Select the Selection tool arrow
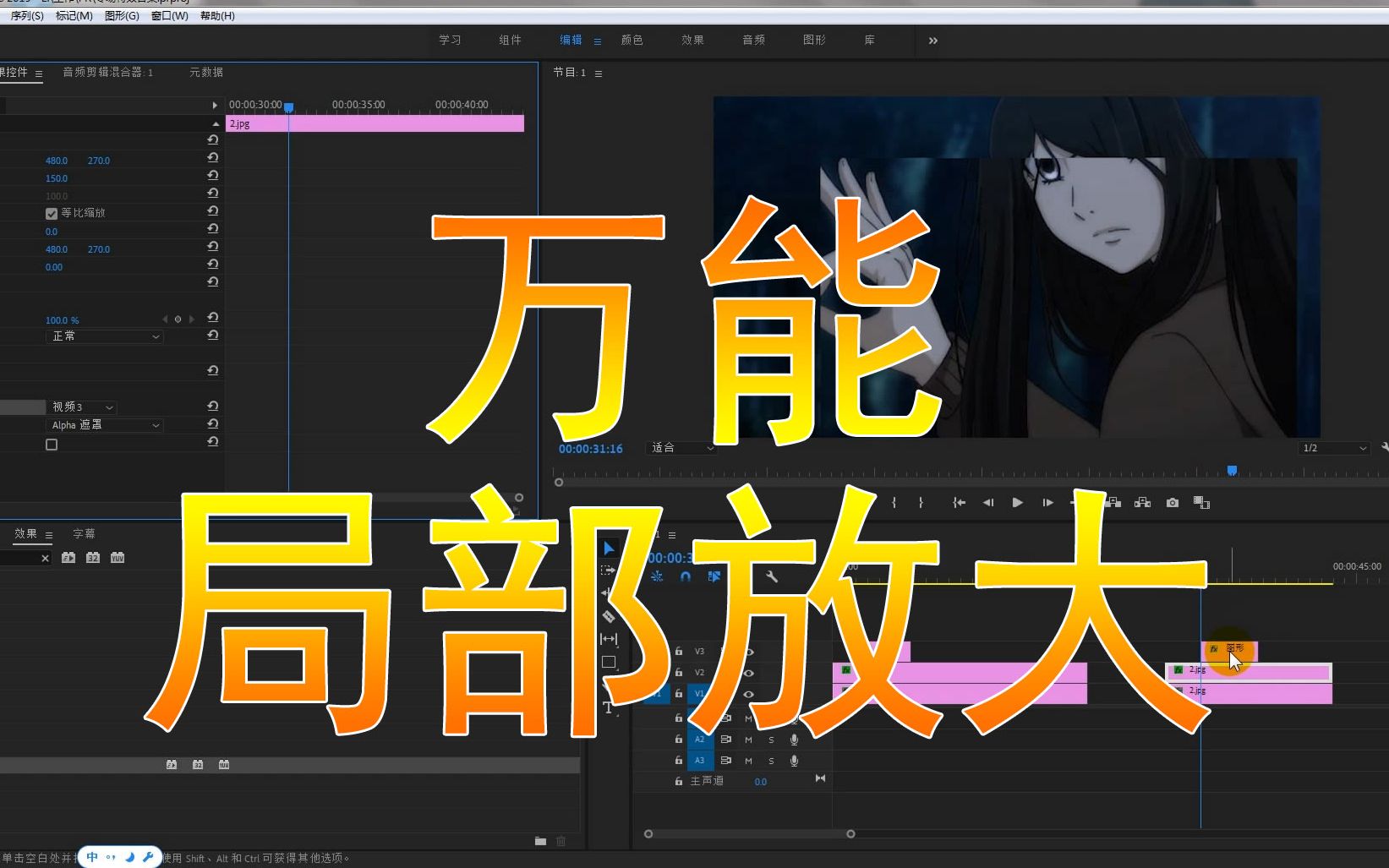Image resolution: width=1389 pixels, height=868 pixels. tap(609, 548)
